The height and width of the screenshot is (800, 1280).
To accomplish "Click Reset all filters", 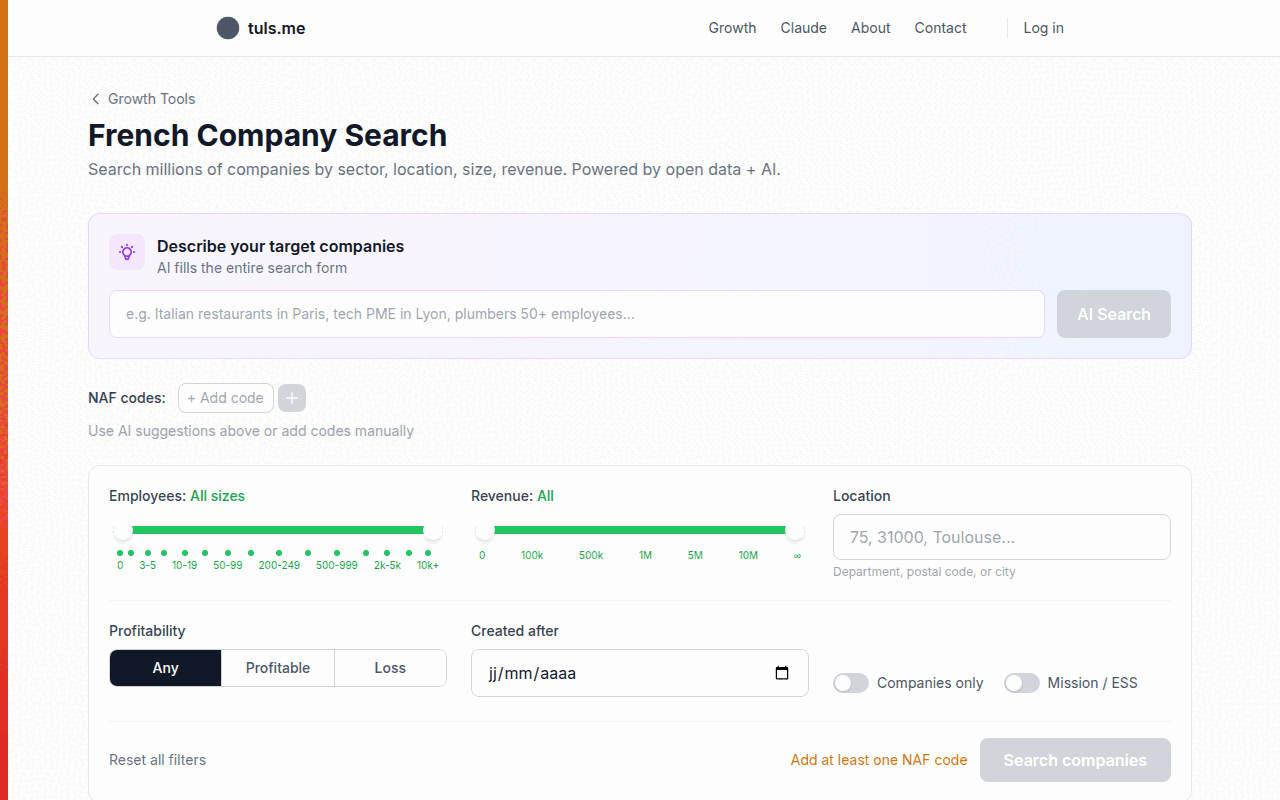I will pyautogui.click(x=157, y=760).
